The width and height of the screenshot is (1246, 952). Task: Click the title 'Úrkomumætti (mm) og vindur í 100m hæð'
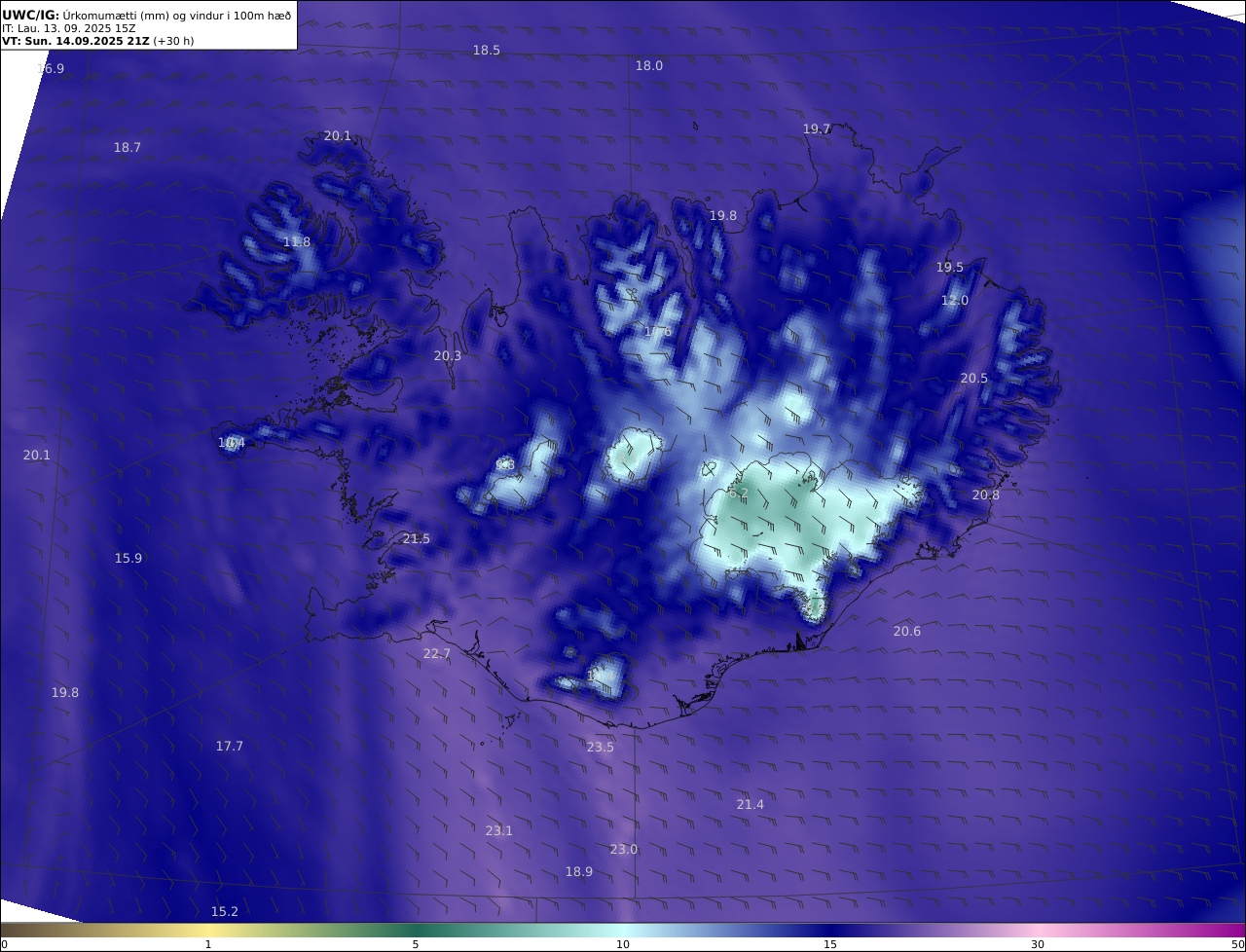176,16
